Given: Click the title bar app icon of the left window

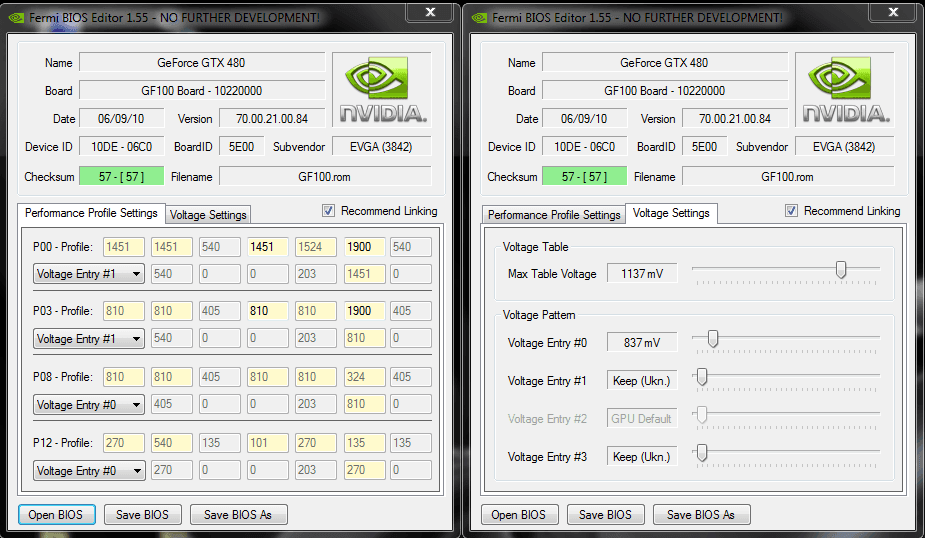Looking at the screenshot, I should [x=17, y=18].
